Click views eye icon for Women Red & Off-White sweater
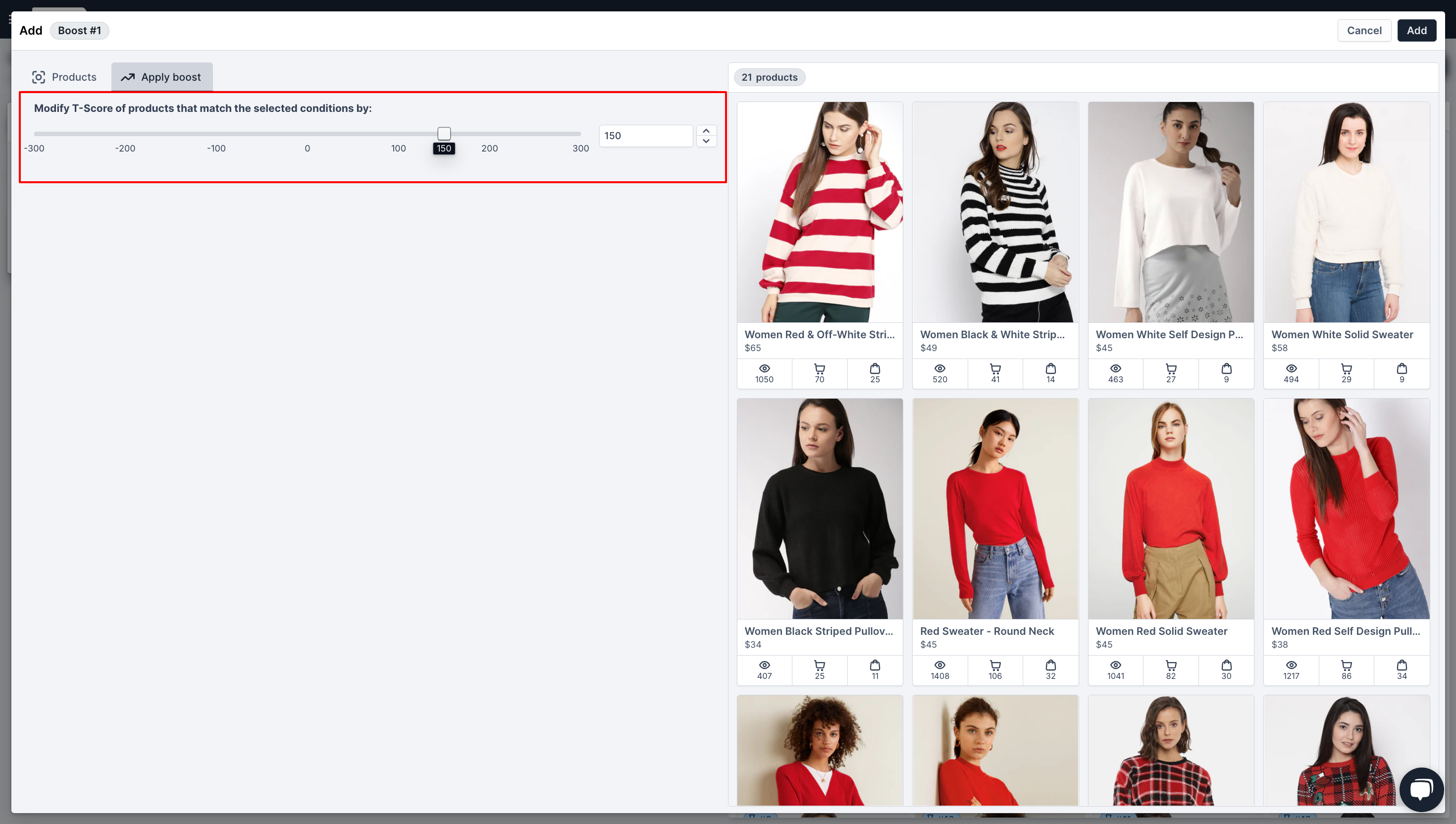 pyautogui.click(x=764, y=368)
